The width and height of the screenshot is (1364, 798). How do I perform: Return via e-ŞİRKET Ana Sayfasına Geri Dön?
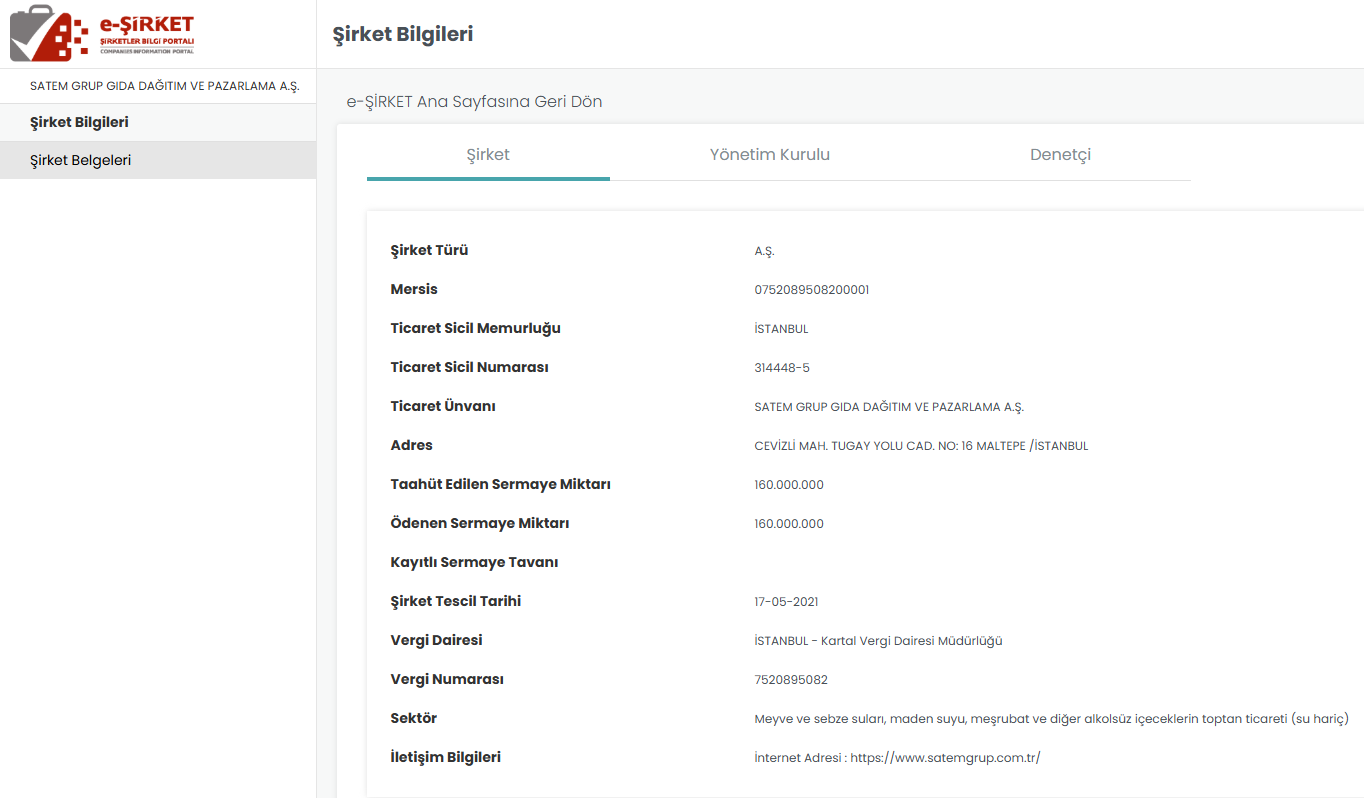point(474,101)
